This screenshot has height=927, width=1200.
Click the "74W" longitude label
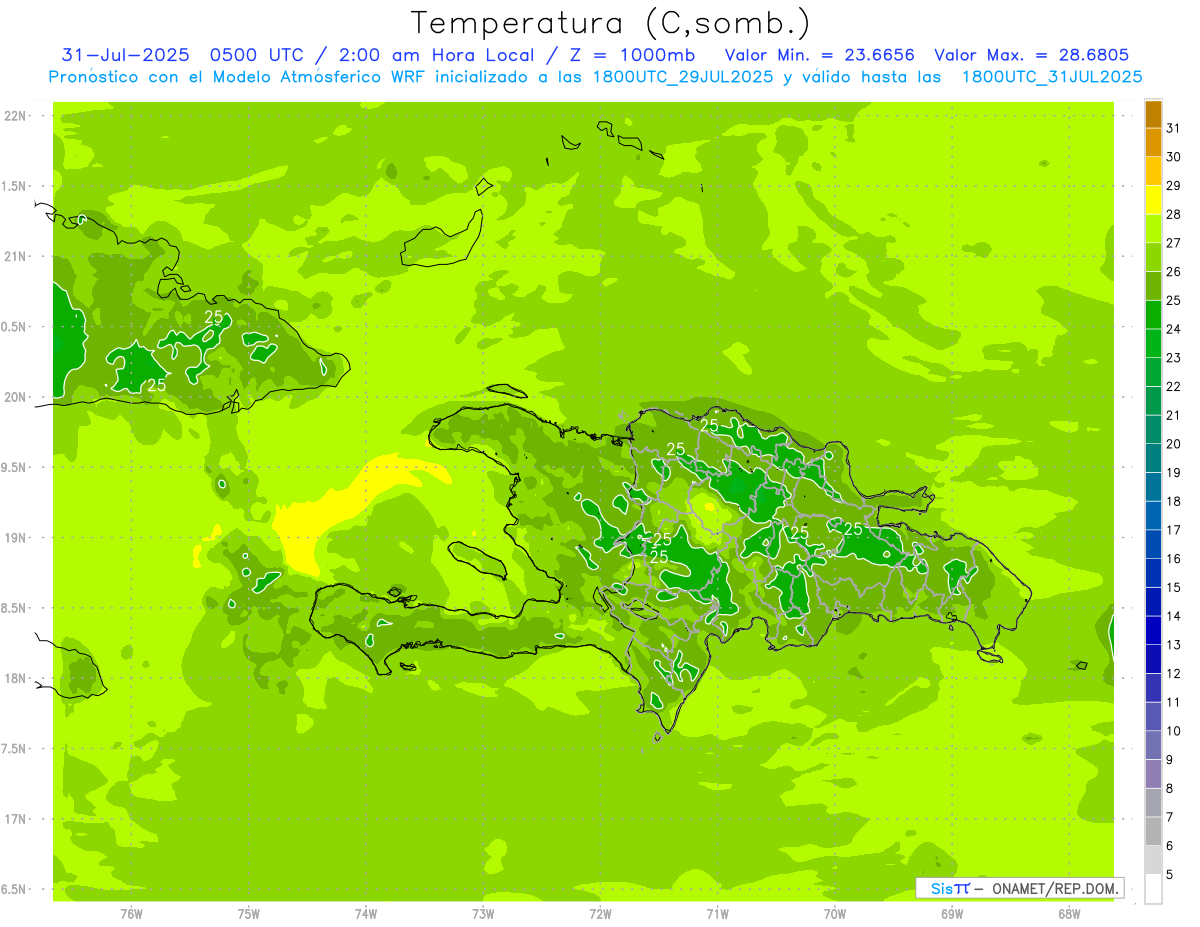(366, 914)
